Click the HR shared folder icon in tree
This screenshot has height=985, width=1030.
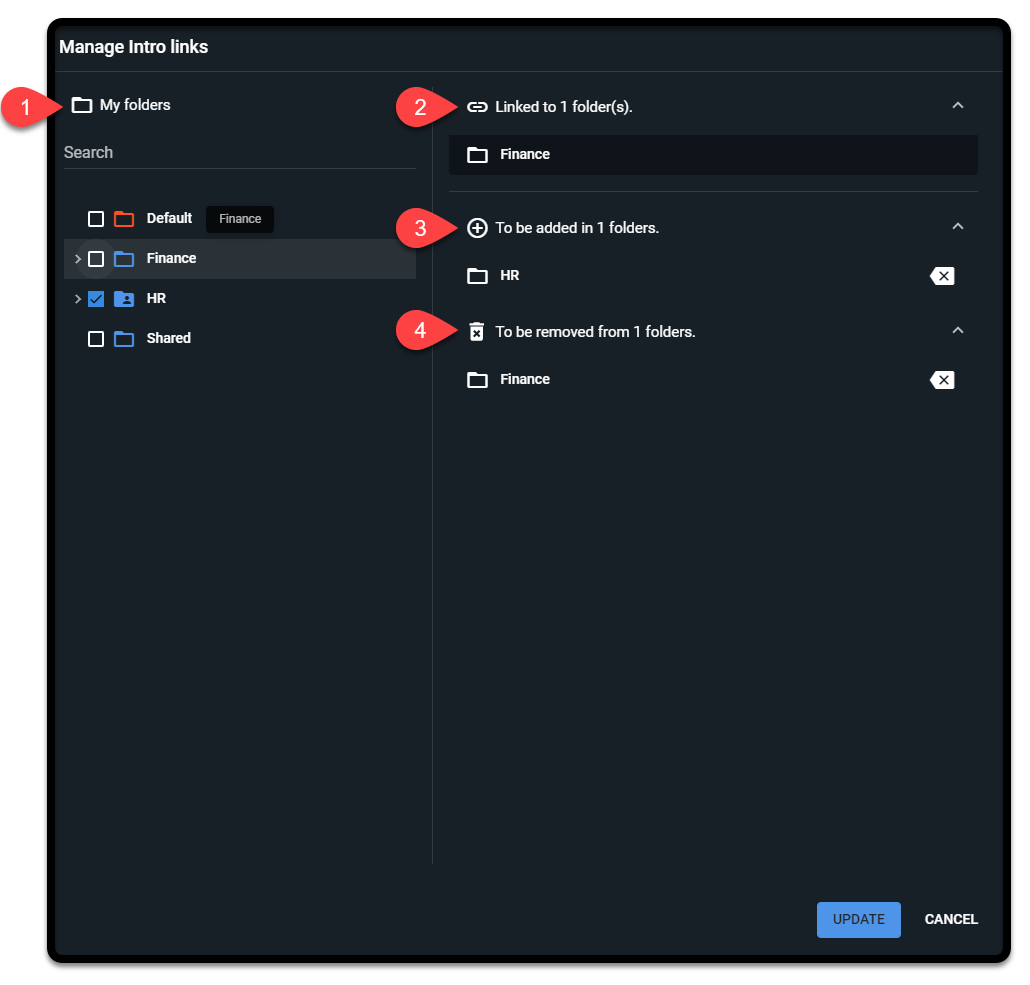click(124, 299)
